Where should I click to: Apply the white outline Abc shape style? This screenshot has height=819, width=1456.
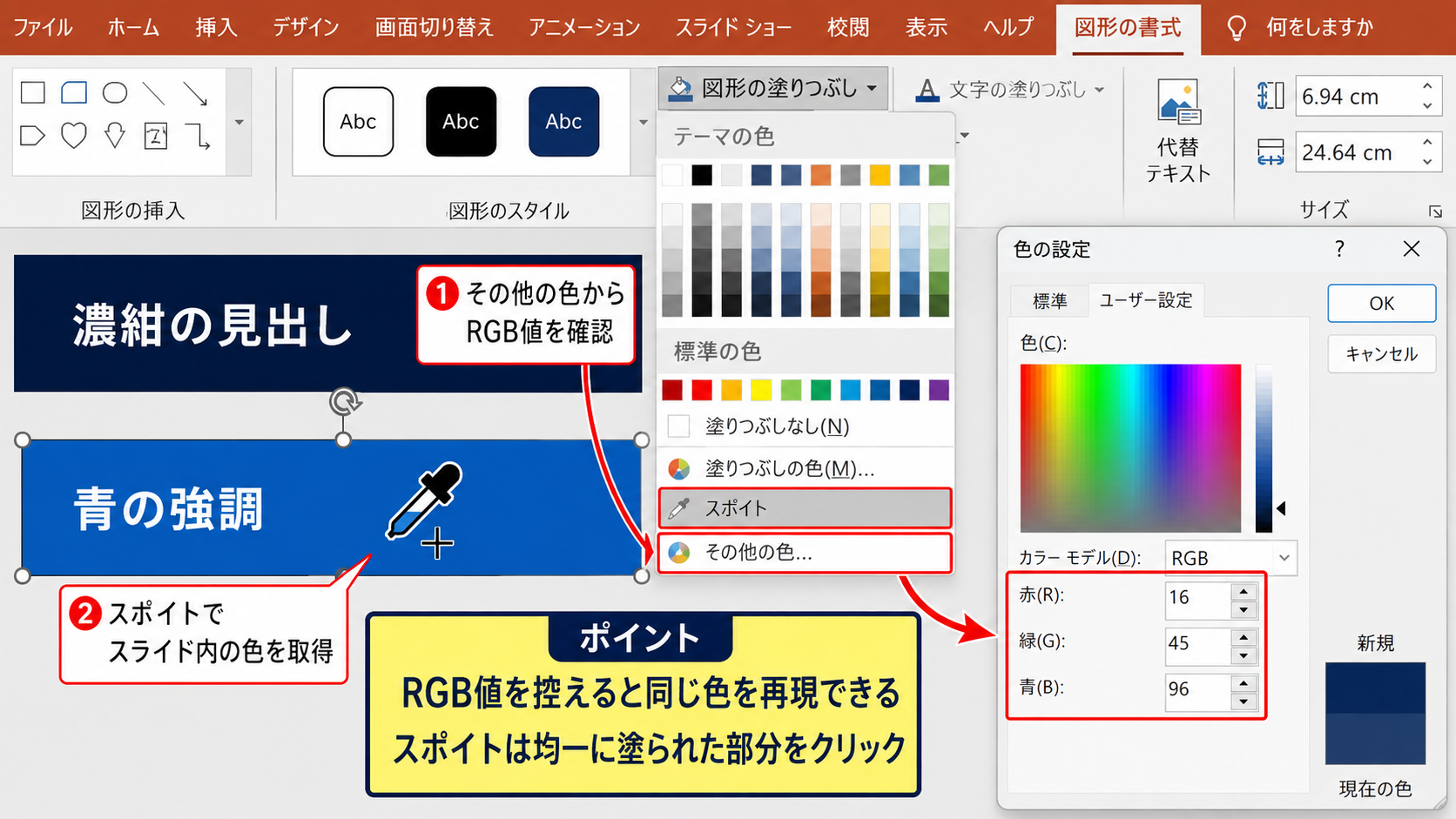pos(358,122)
